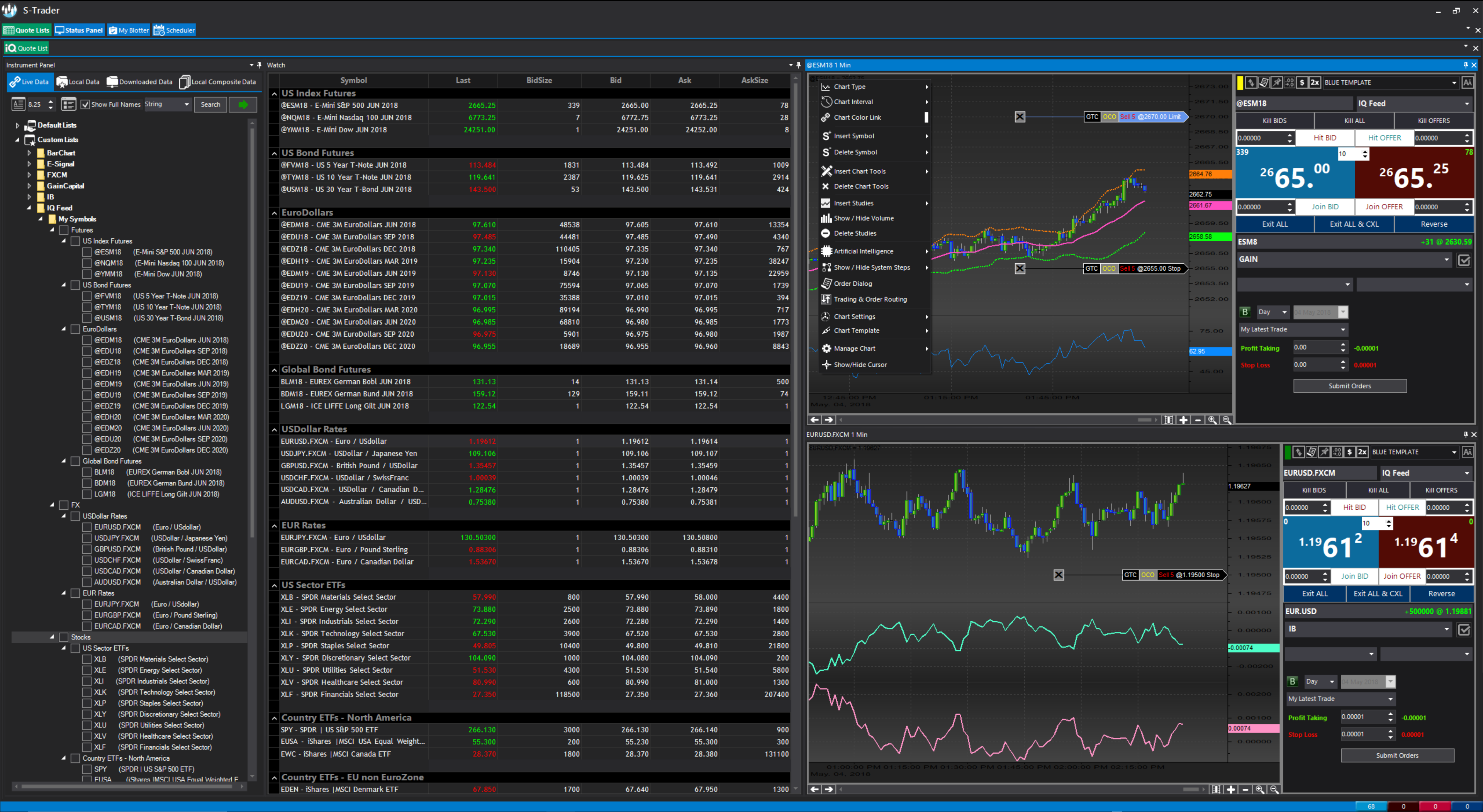Switch to the Status Panel tab
Image resolution: width=1483 pixels, height=812 pixels.
pos(80,31)
